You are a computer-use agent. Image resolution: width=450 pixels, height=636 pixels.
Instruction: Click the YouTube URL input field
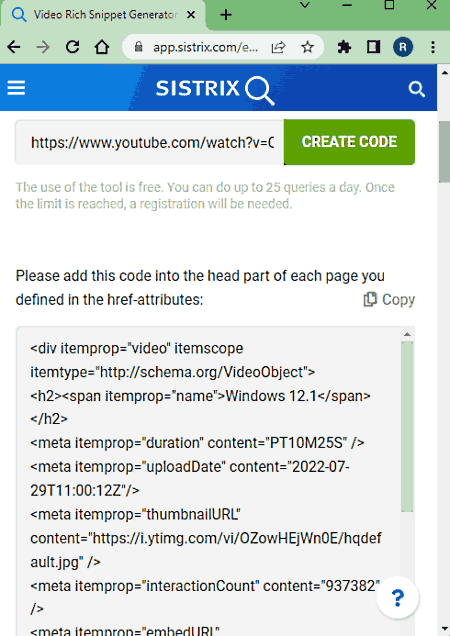point(150,142)
